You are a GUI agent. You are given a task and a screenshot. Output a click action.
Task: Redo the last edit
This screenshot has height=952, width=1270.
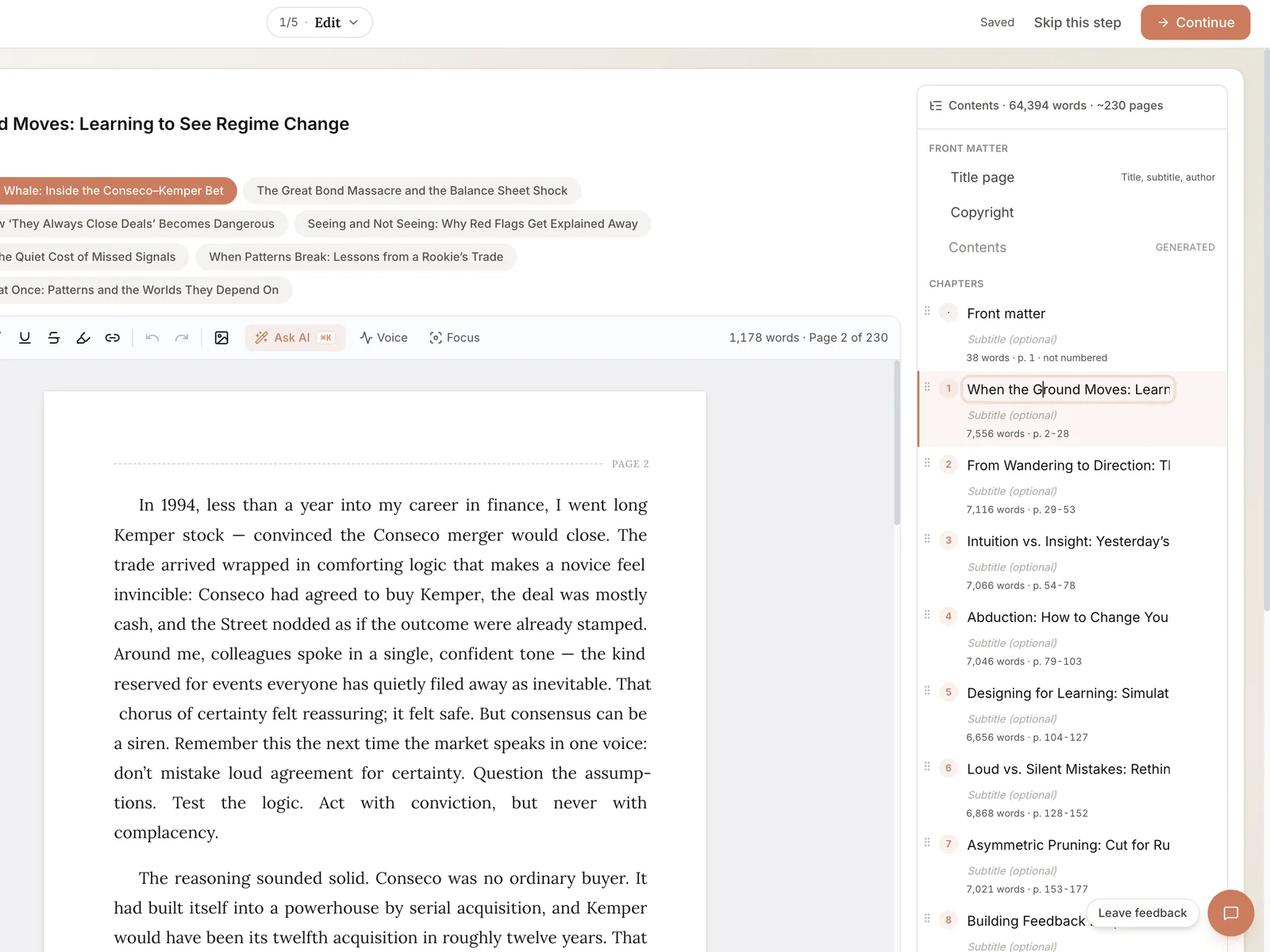(x=182, y=338)
